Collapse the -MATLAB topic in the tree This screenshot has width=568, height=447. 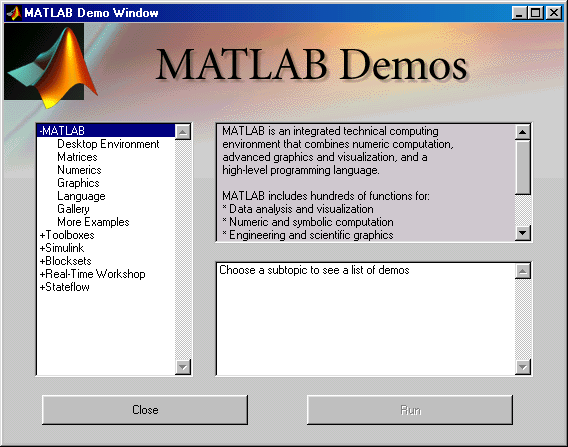coord(106,130)
